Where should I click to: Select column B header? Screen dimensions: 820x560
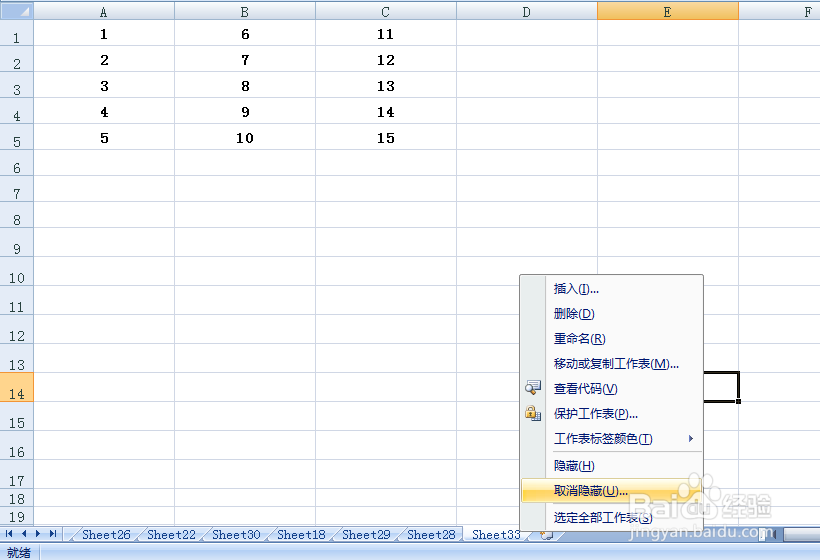tap(245, 11)
